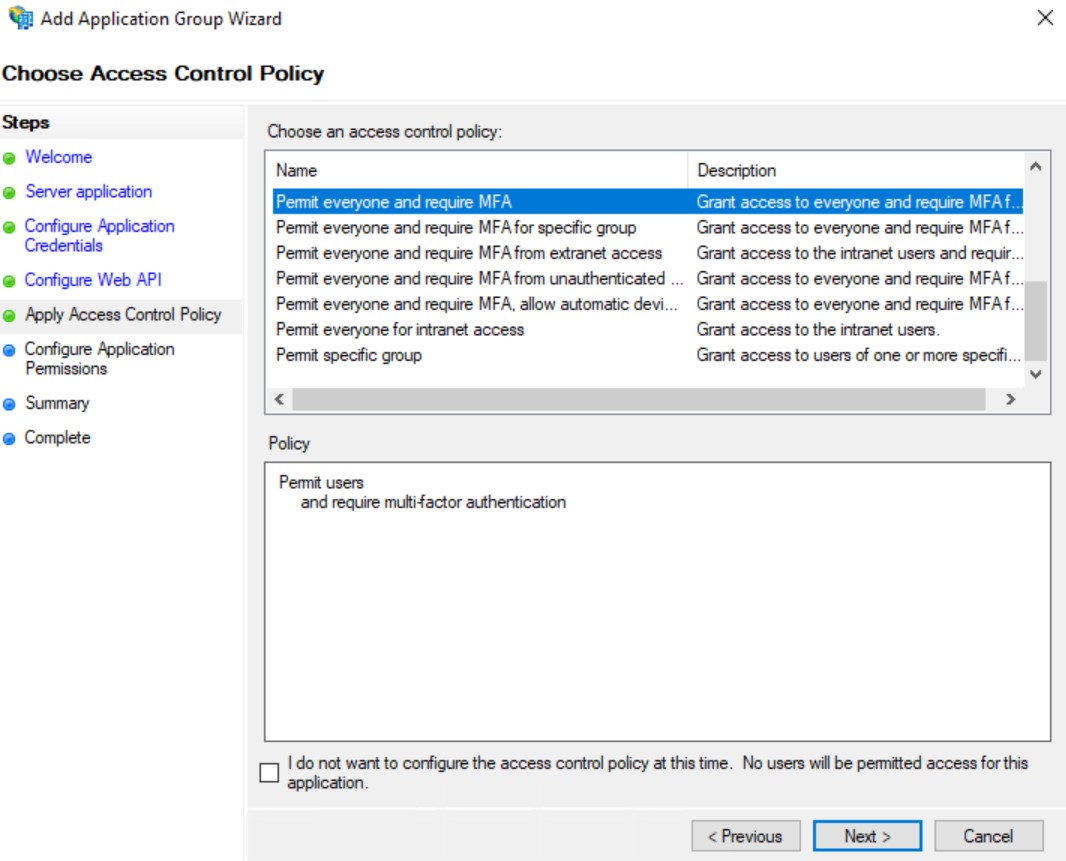Select Permit everyone for intranet access policy
This screenshot has width=1066, height=861.
[x=647, y=329]
